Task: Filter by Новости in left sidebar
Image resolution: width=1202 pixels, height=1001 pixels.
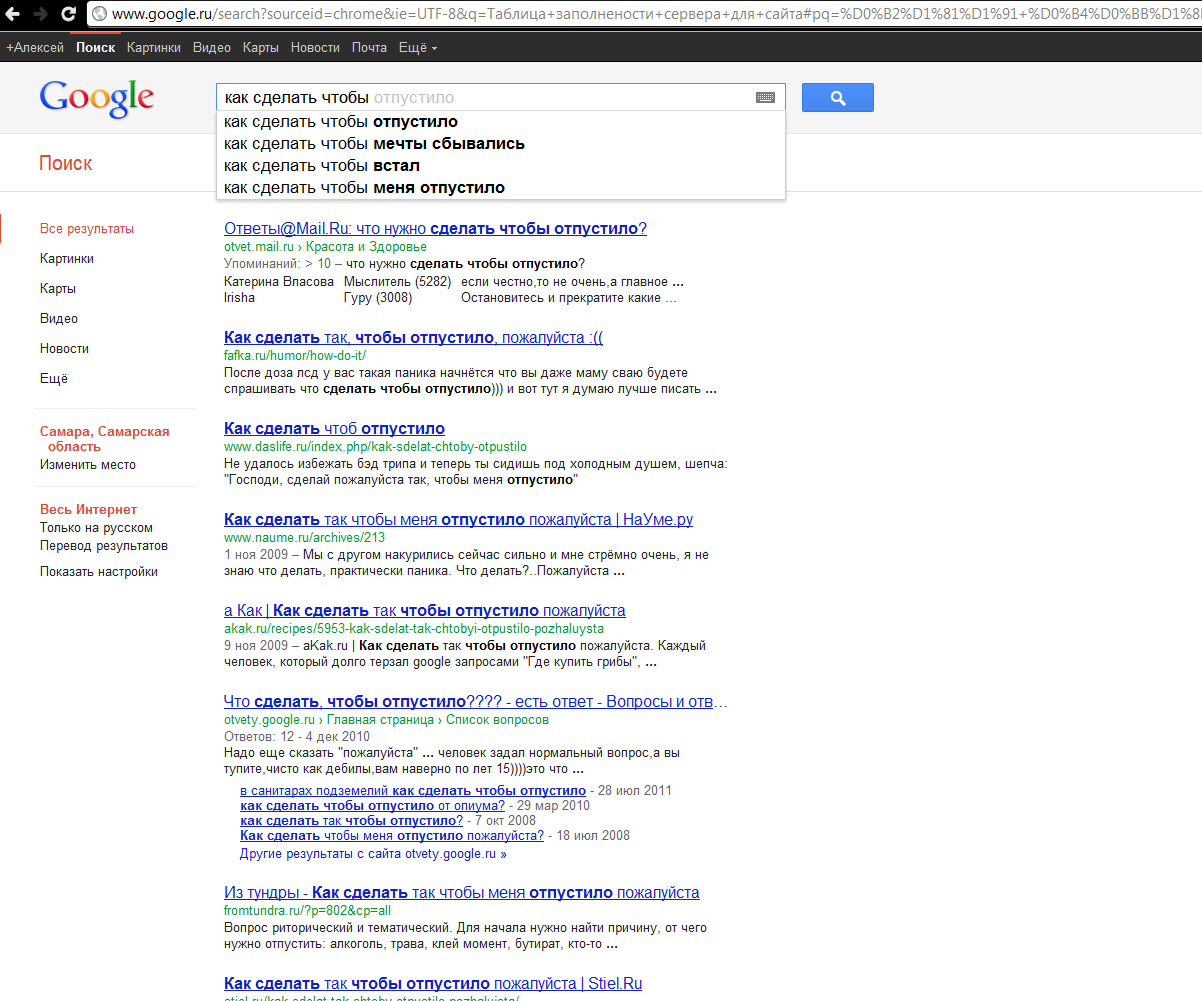Action: pyautogui.click(x=65, y=349)
